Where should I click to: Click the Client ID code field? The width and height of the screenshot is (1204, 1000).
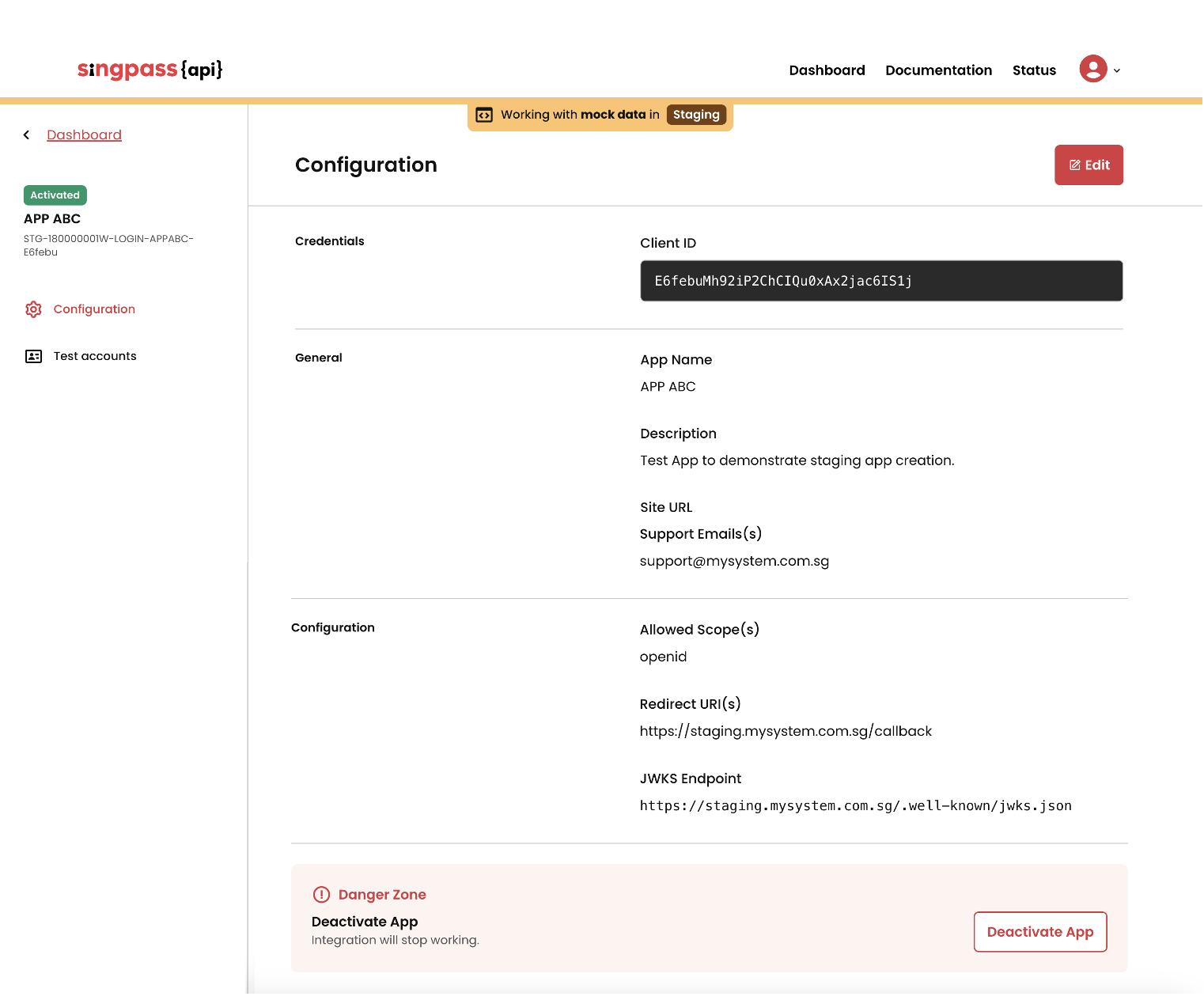880,281
